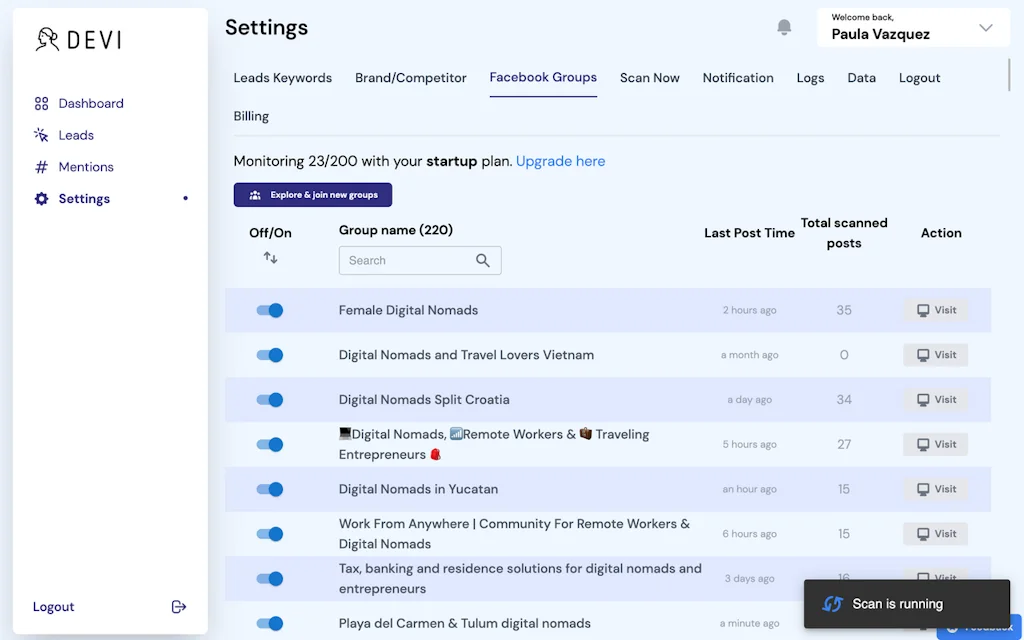Open Mentions via the hashtag icon

pos(40,167)
